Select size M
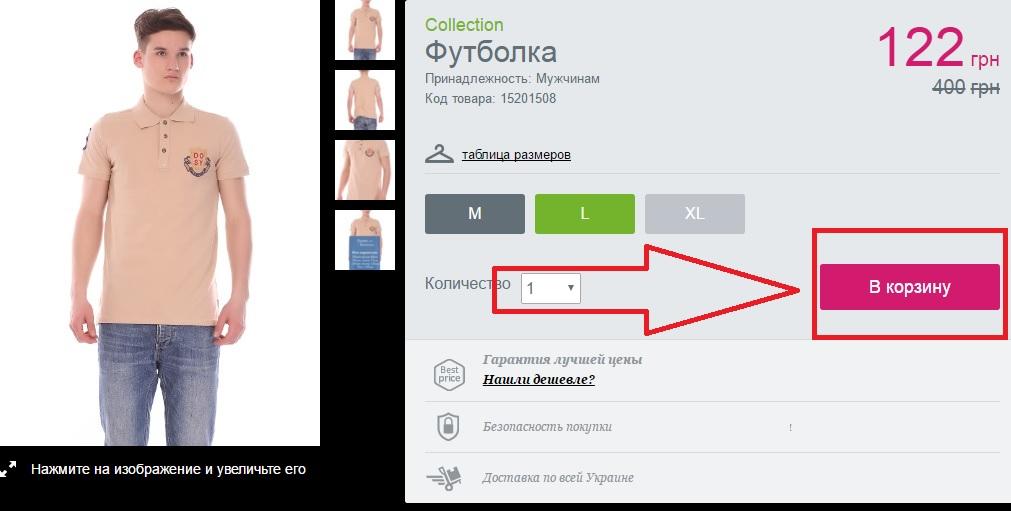 pos(475,214)
